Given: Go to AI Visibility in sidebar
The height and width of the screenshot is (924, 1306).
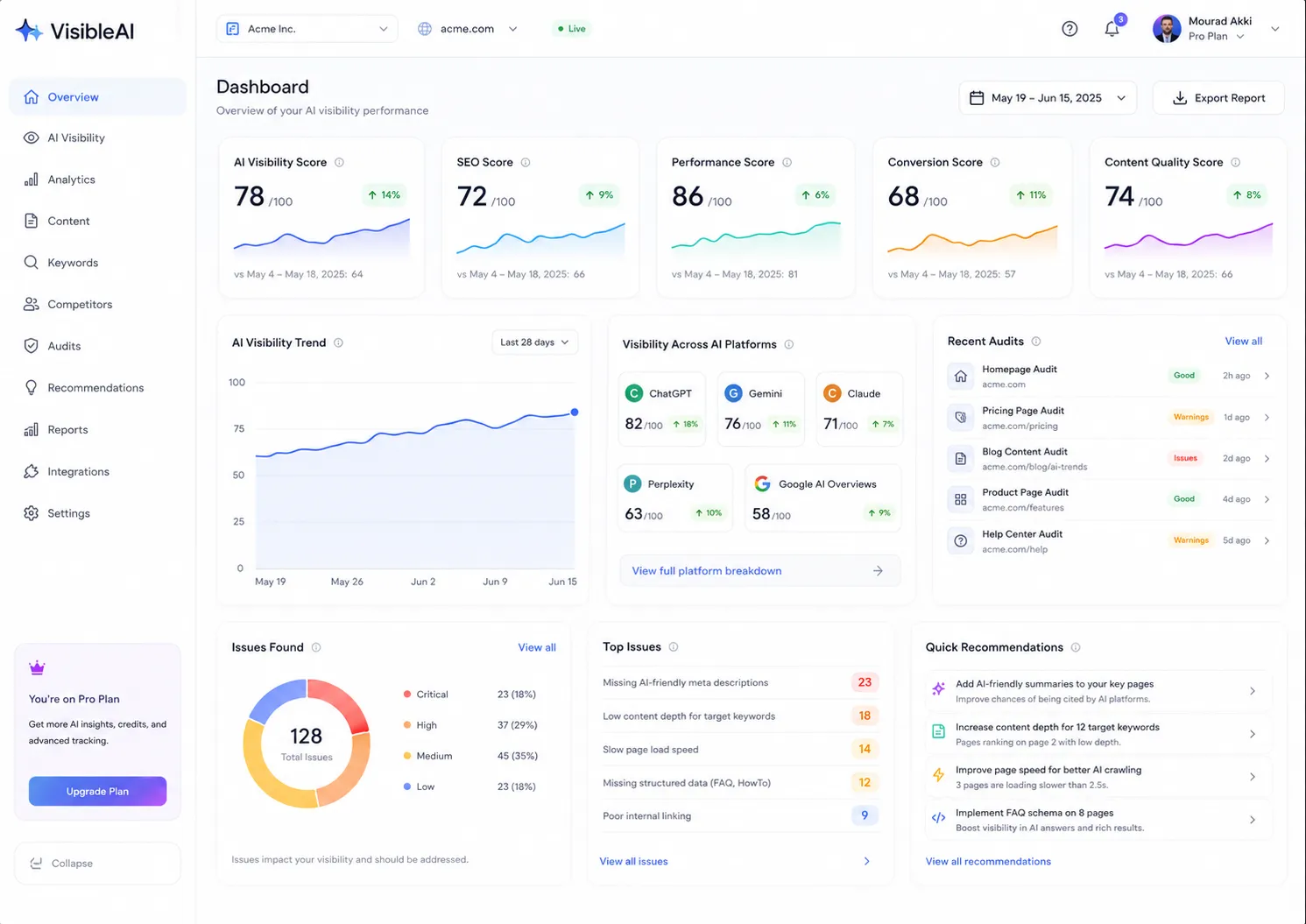Looking at the screenshot, I should (97, 138).
